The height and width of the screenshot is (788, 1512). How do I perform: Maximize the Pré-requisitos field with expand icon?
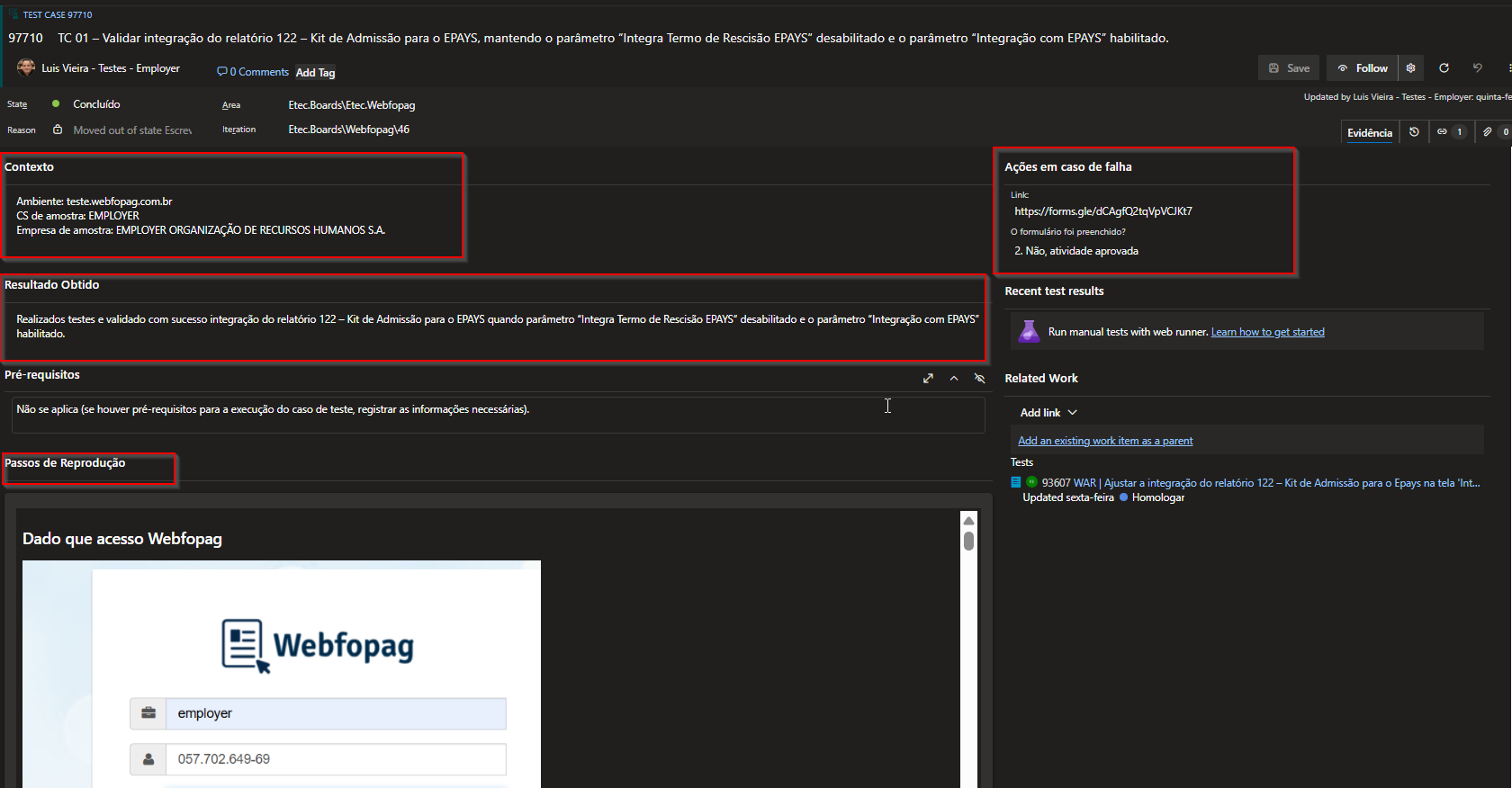click(928, 379)
